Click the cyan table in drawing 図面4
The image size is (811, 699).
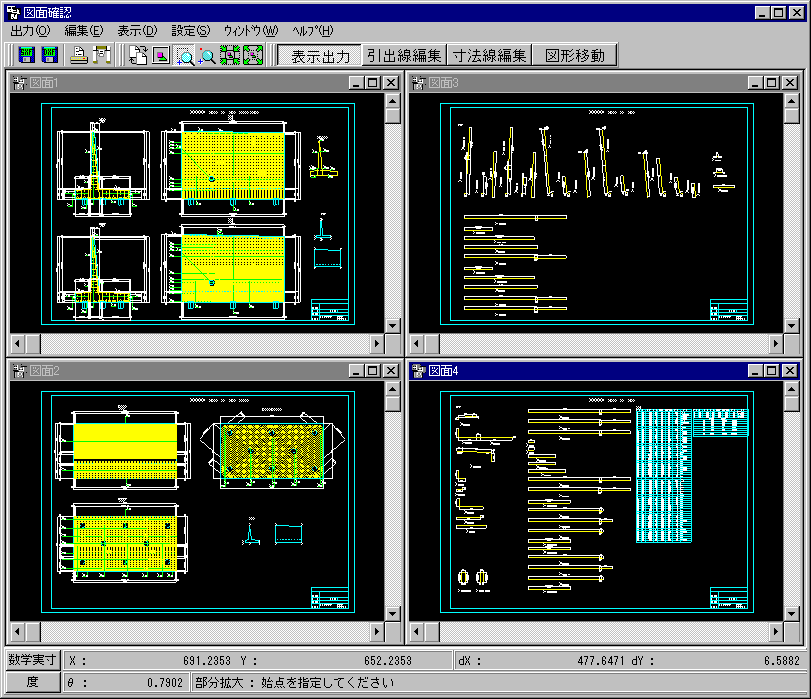[x=664, y=475]
